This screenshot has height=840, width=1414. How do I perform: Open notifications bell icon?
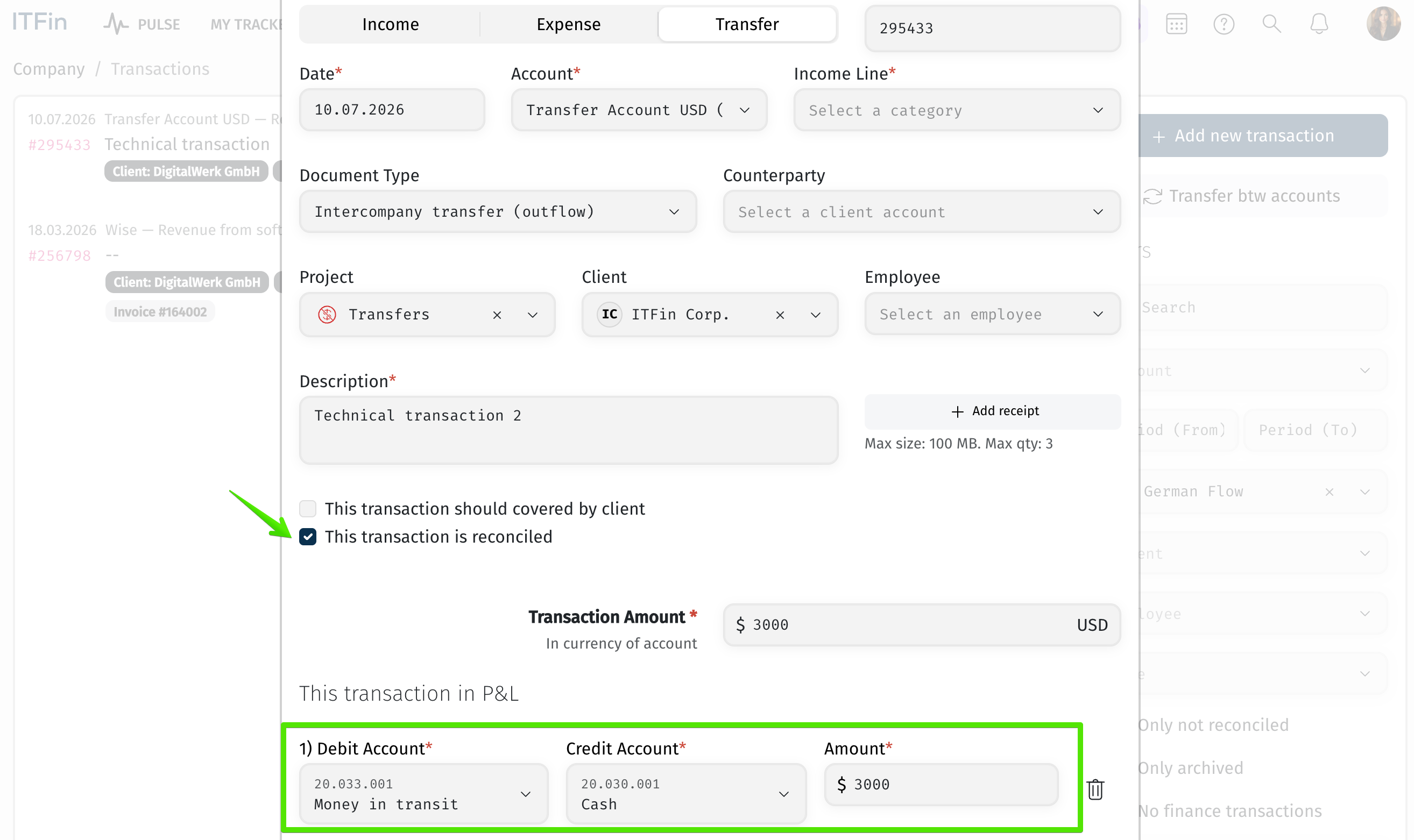tap(1319, 24)
